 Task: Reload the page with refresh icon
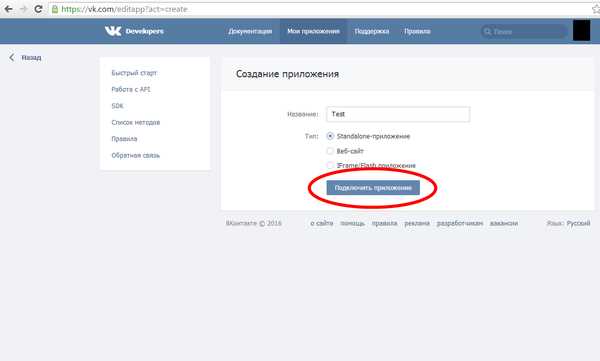pyautogui.click(x=38, y=9)
